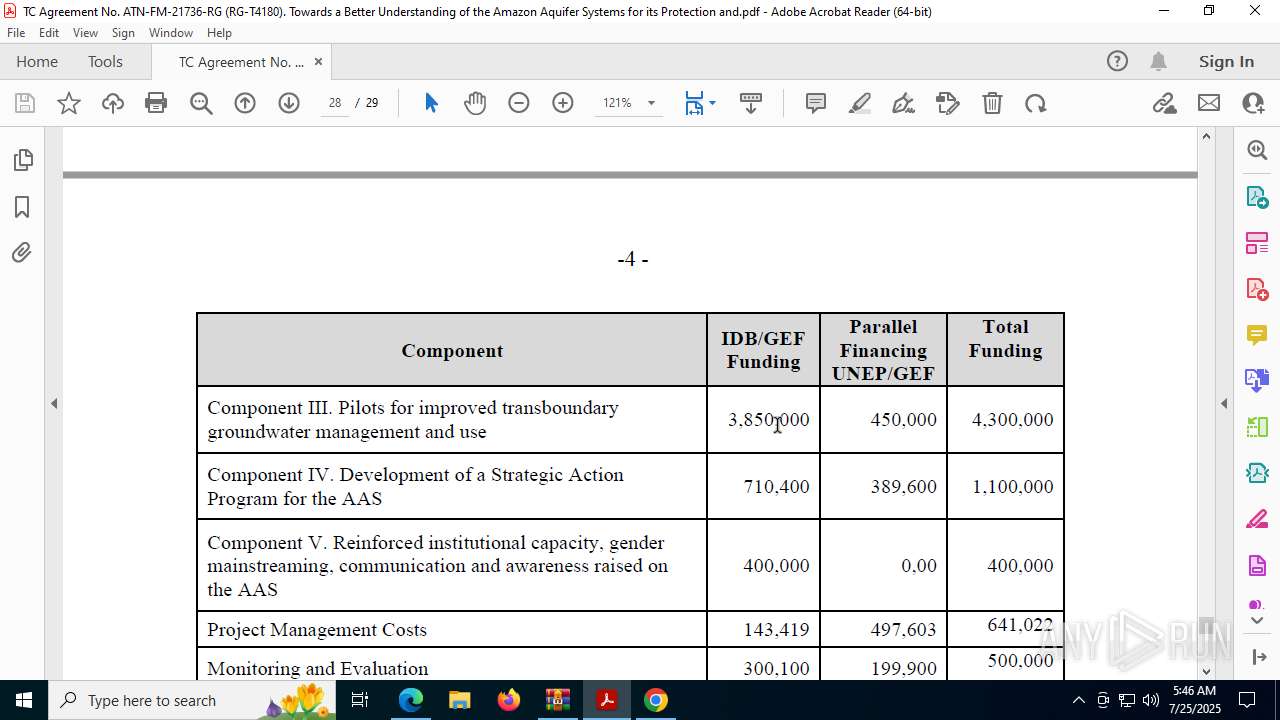Show more tools with the right pane chevron
1280x720 pixels.
(1257, 621)
